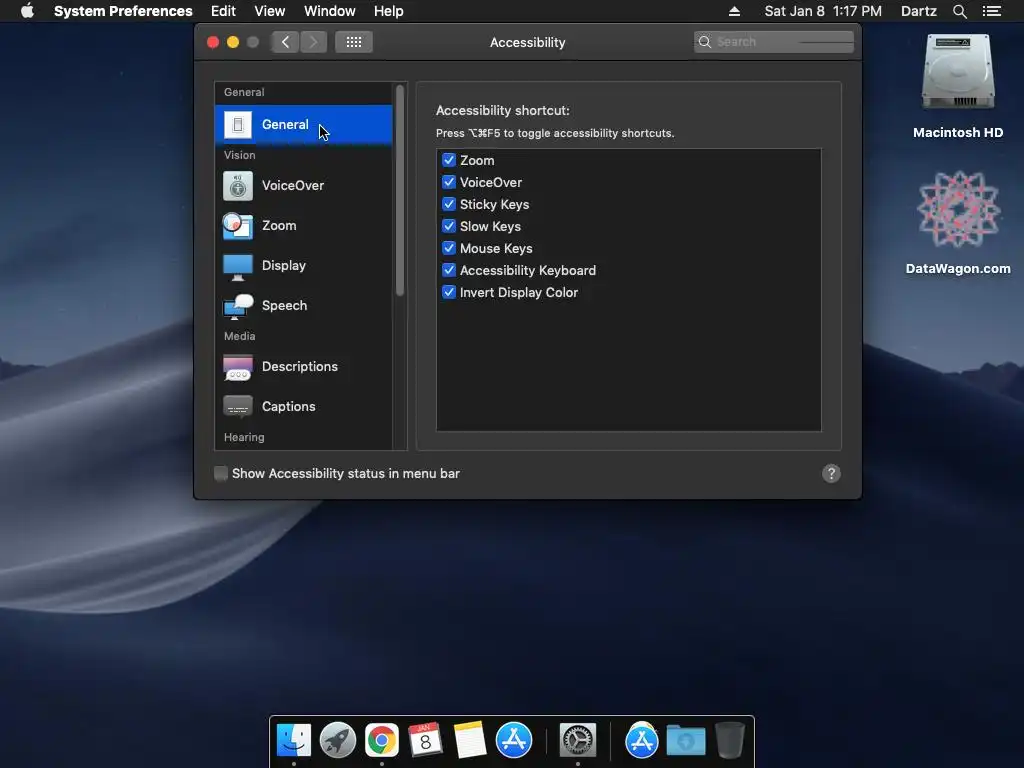Open the Trash in the Dock

coord(729,741)
